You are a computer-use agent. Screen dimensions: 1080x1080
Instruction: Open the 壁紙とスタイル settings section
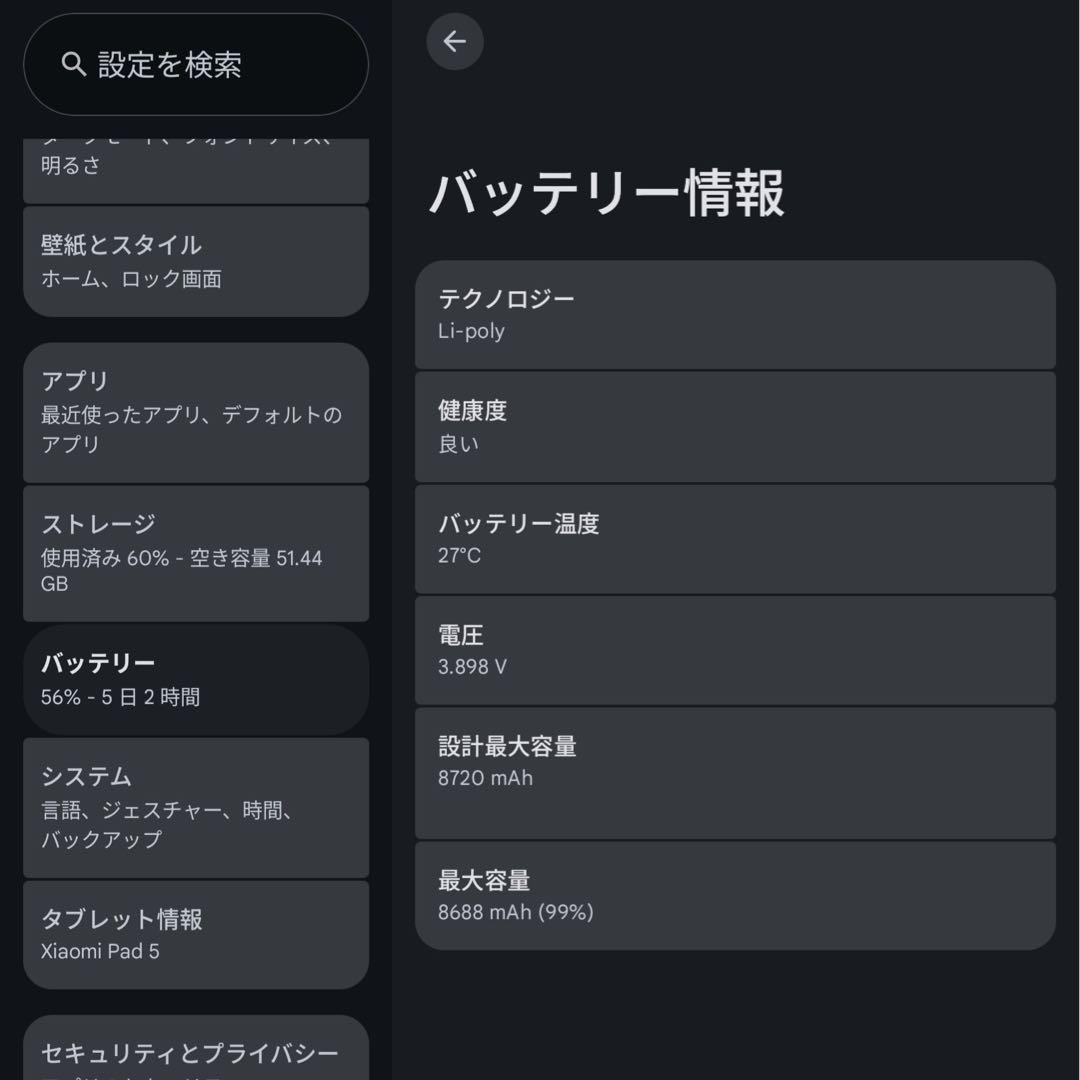(x=195, y=261)
